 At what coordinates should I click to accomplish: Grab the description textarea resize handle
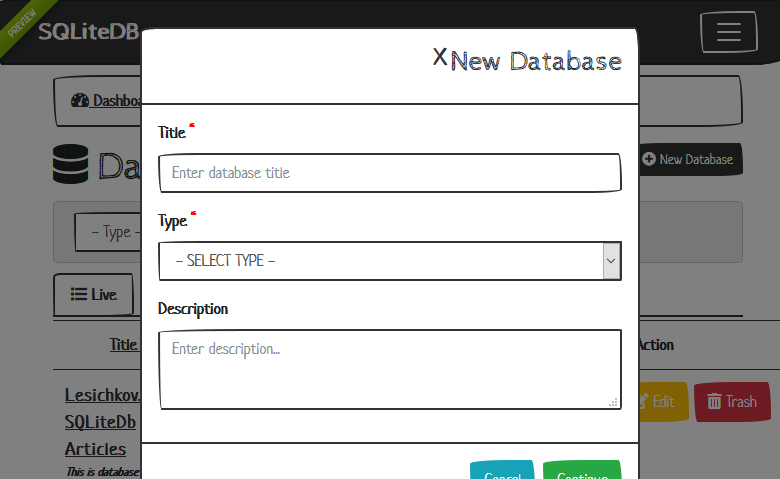coord(613,401)
